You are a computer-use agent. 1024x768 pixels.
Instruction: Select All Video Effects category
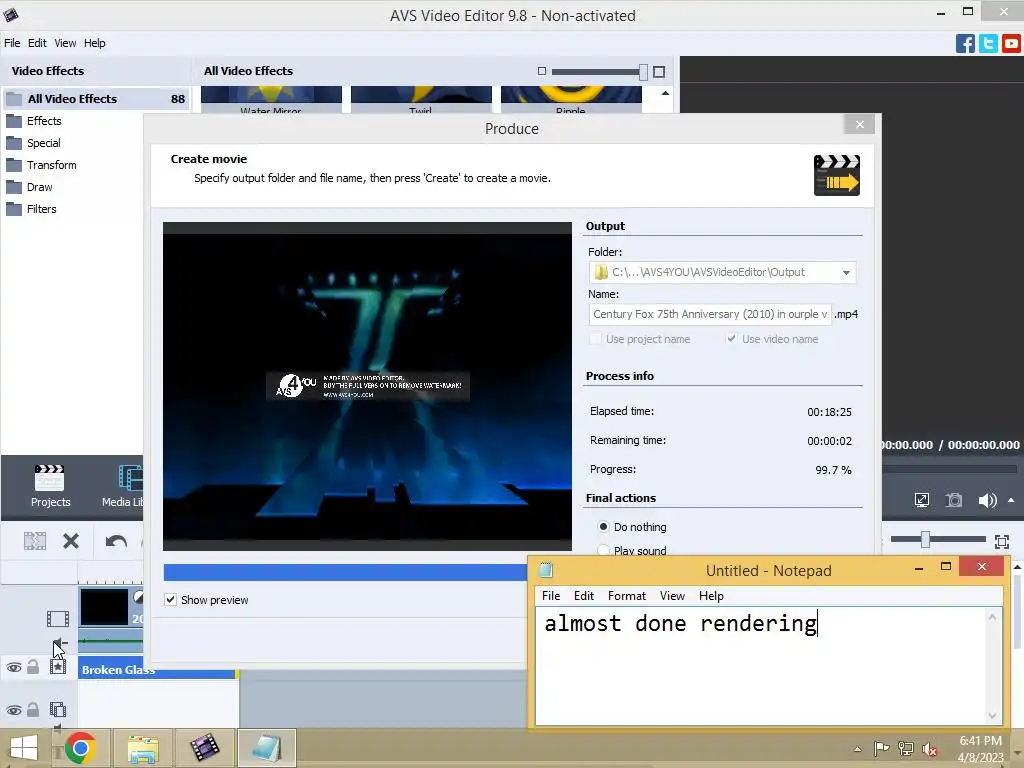point(96,99)
